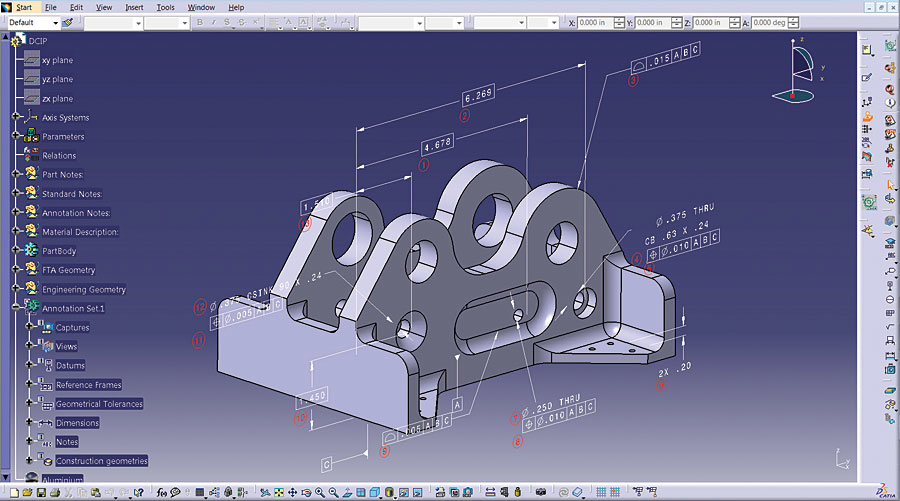This screenshot has width=900, height=501.
Task: Toggle Italic text formatting
Action: click(214, 22)
